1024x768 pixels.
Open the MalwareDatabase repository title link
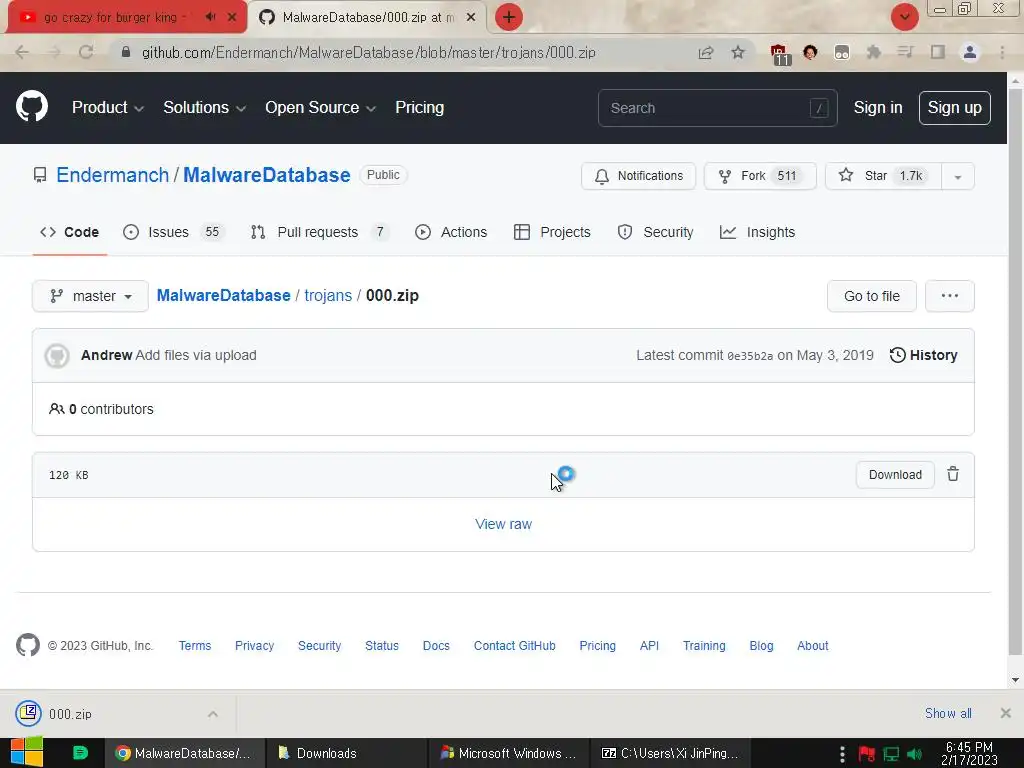pyautogui.click(x=266, y=175)
